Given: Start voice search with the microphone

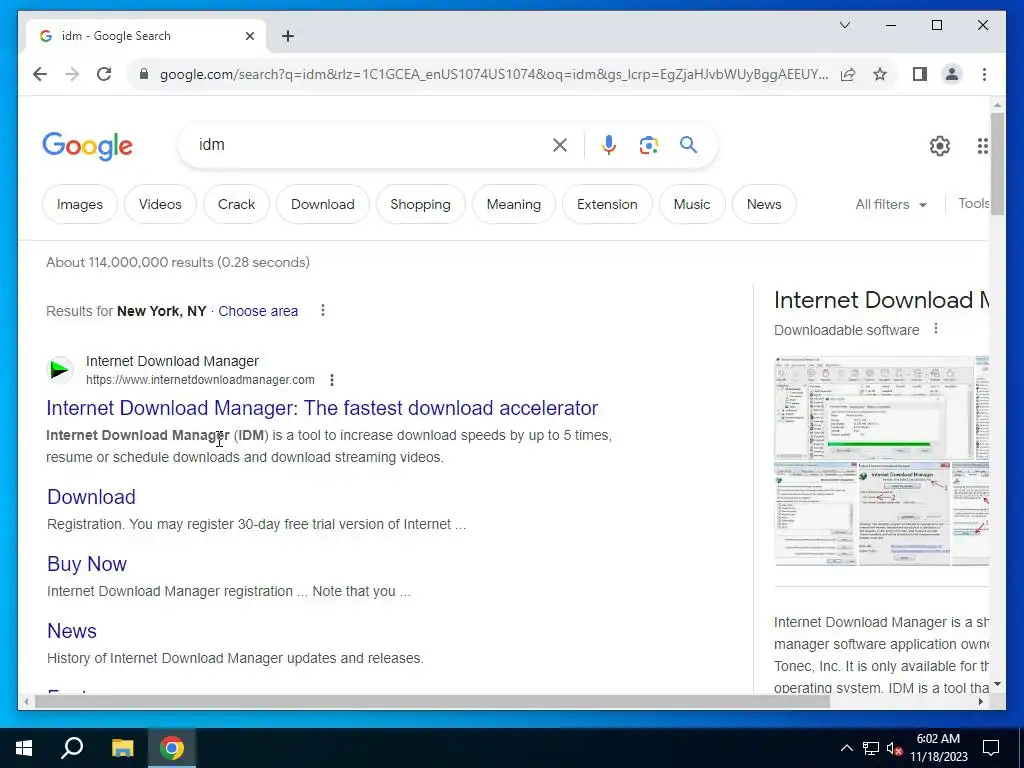Looking at the screenshot, I should (609, 145).
